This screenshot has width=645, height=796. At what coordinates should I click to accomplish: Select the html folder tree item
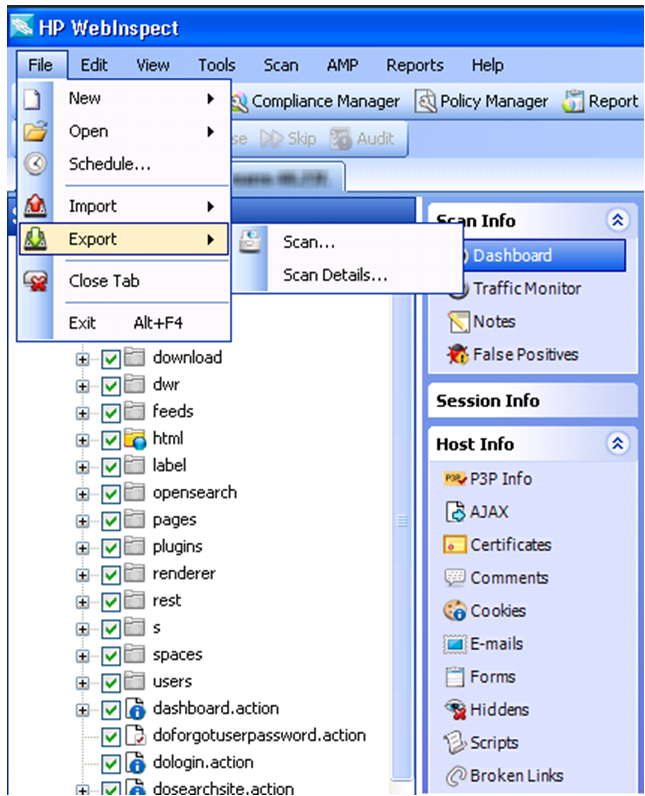click(168, 438)
